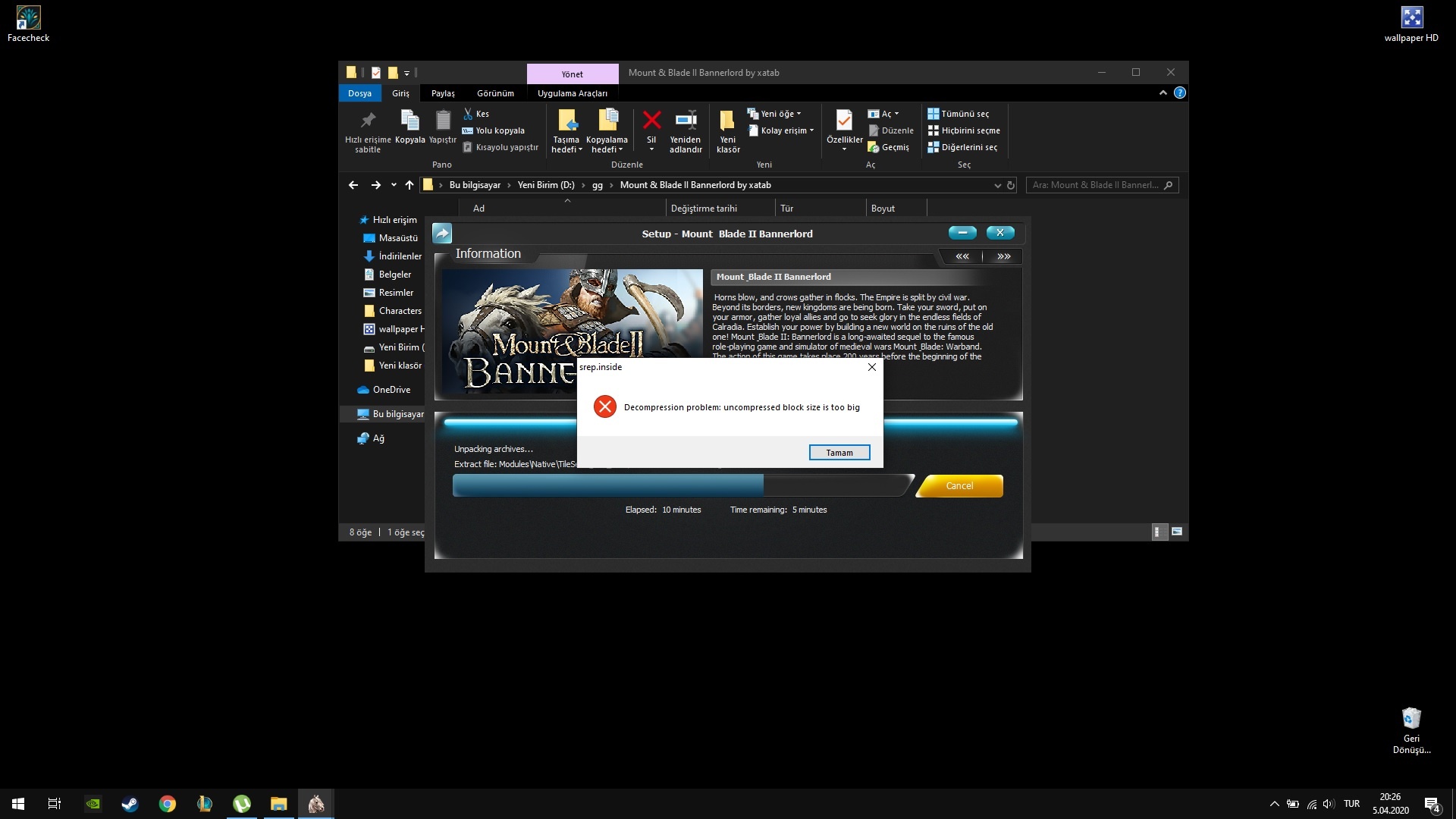Screen dimensions: 1456x819
Task: Open the Yeni öğe dropdown
Action: coord(774,114)
